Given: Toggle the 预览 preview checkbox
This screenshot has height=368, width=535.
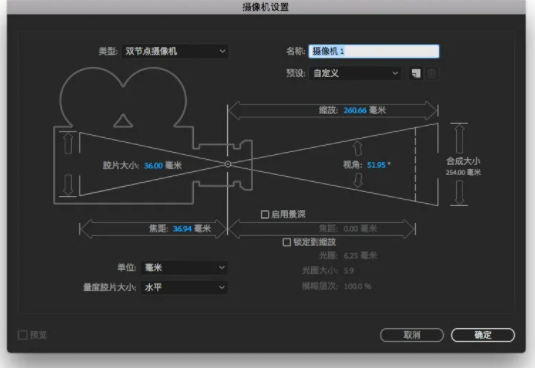Looking at the screenshot, I should 23,335.
